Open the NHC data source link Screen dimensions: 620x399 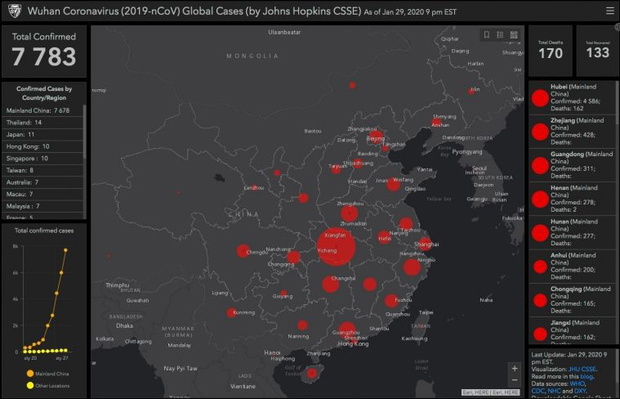pos(554,391)
